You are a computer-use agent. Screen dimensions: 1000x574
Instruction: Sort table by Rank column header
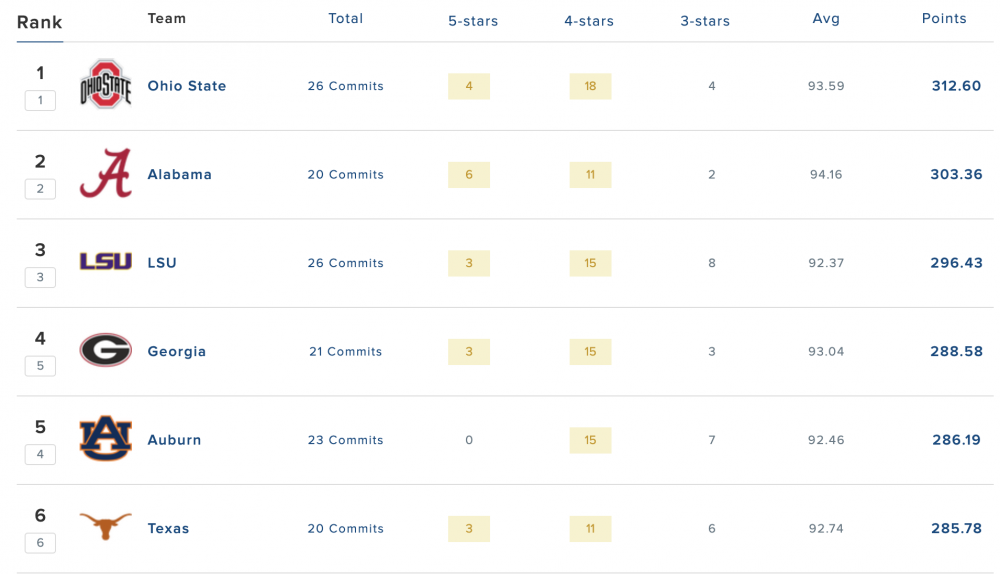click(40, 22)
